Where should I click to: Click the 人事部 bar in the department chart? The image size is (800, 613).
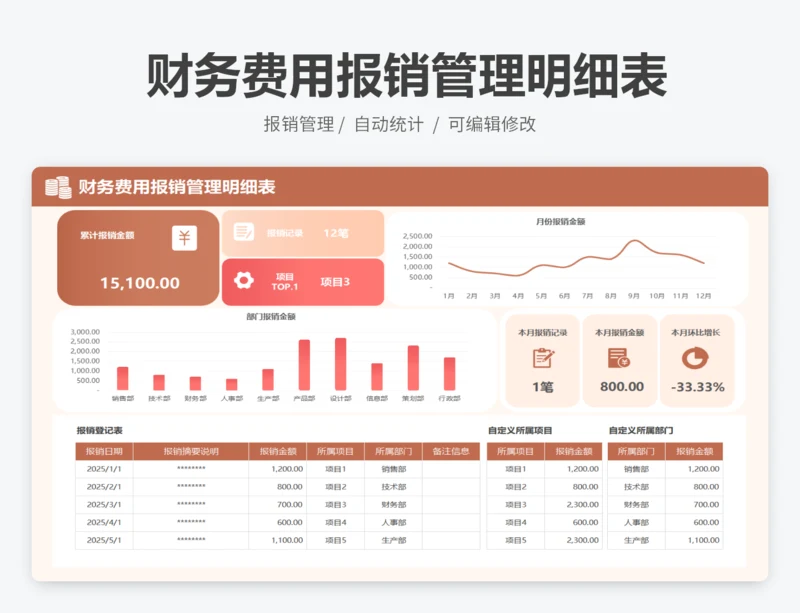232,385
